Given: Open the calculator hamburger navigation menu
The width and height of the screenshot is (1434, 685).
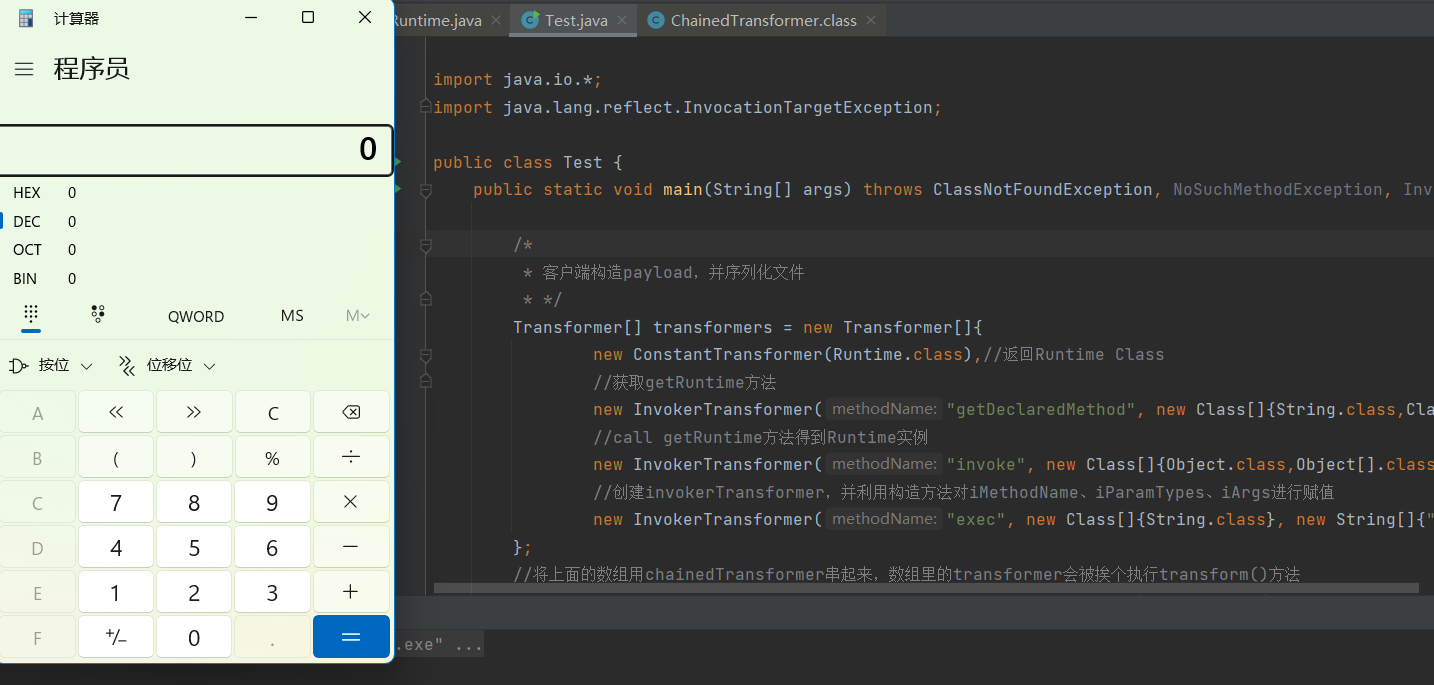Looking at the screenshot, I should (x=24, y=69).
